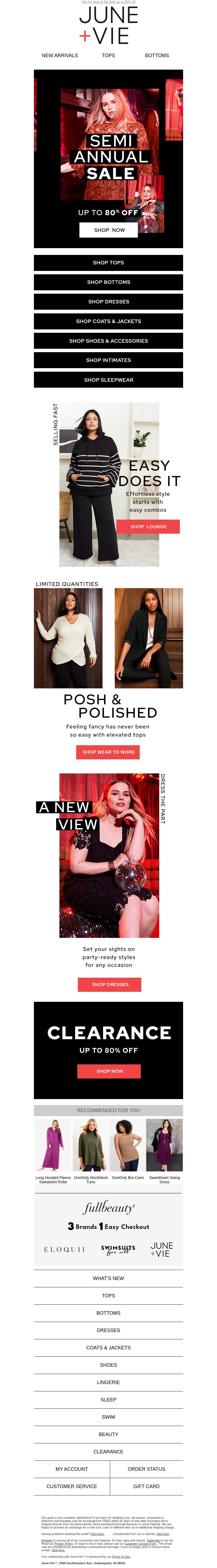Viewport: 217px width, 1568px height.
Task: Click Shop Wear To Work button
Action: point(108,752)
